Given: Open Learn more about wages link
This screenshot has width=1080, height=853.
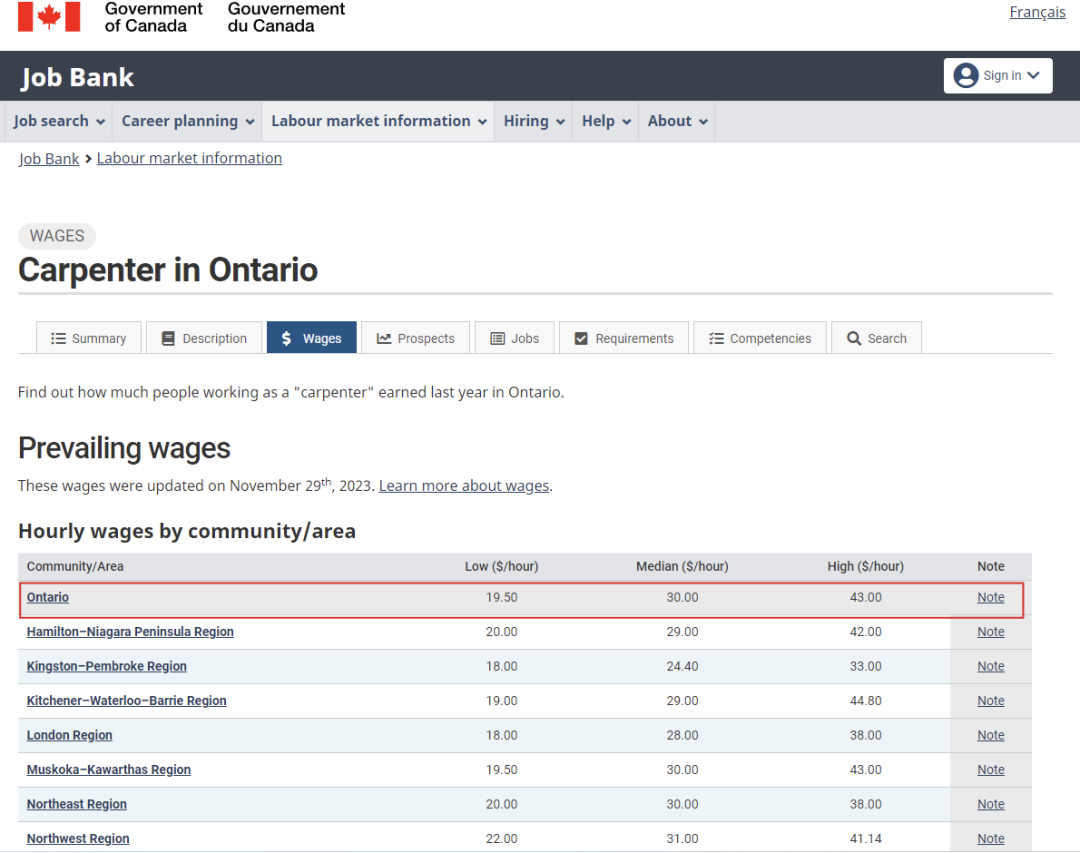Looking at the screenshot, I should tap(464, 486).
